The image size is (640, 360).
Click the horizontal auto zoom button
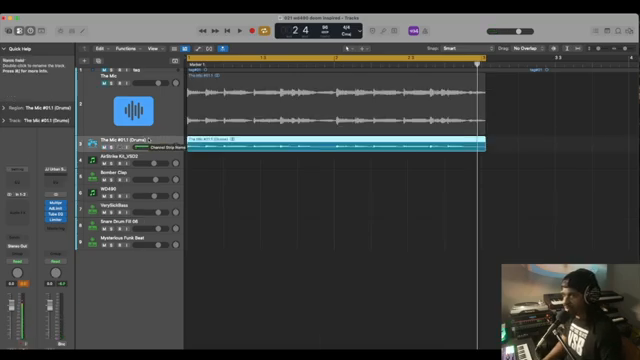tap(578, 49)
